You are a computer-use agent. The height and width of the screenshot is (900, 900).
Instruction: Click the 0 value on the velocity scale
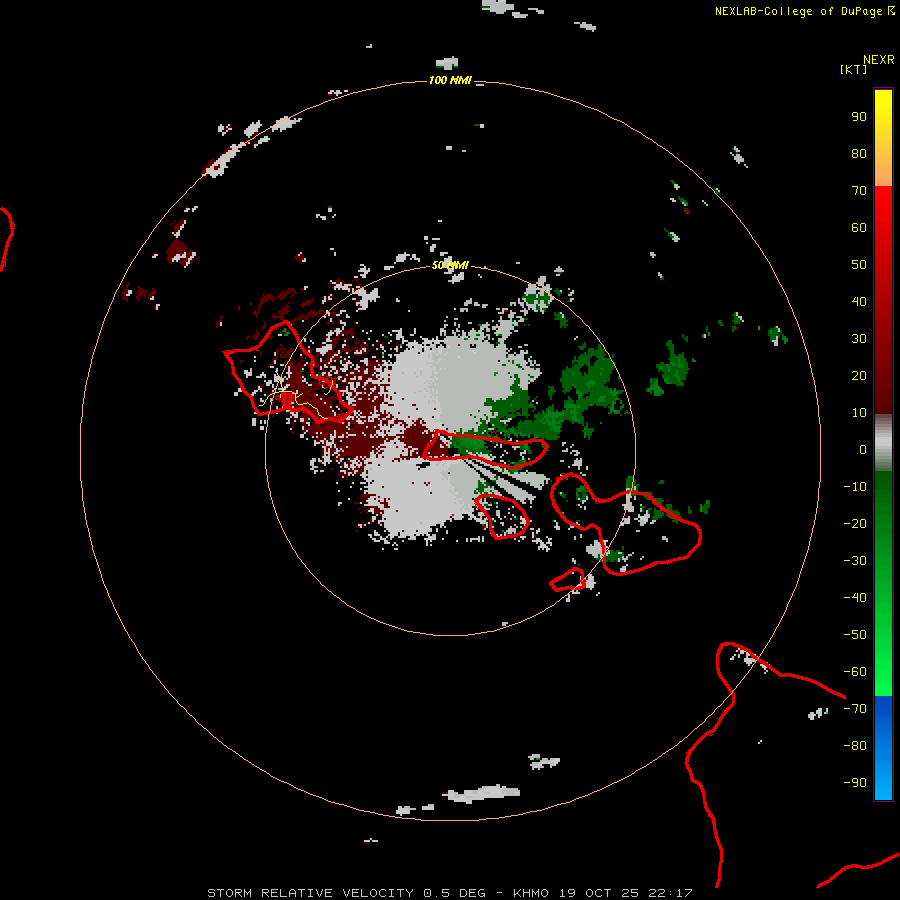coord(863,450)
